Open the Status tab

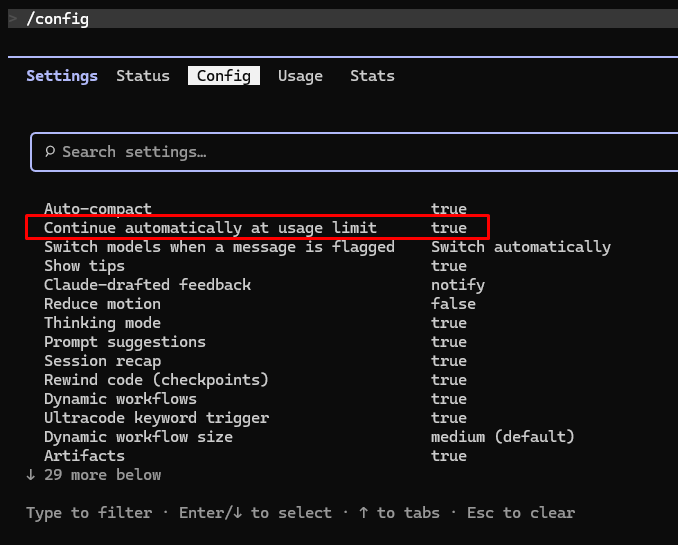point(143,76)
